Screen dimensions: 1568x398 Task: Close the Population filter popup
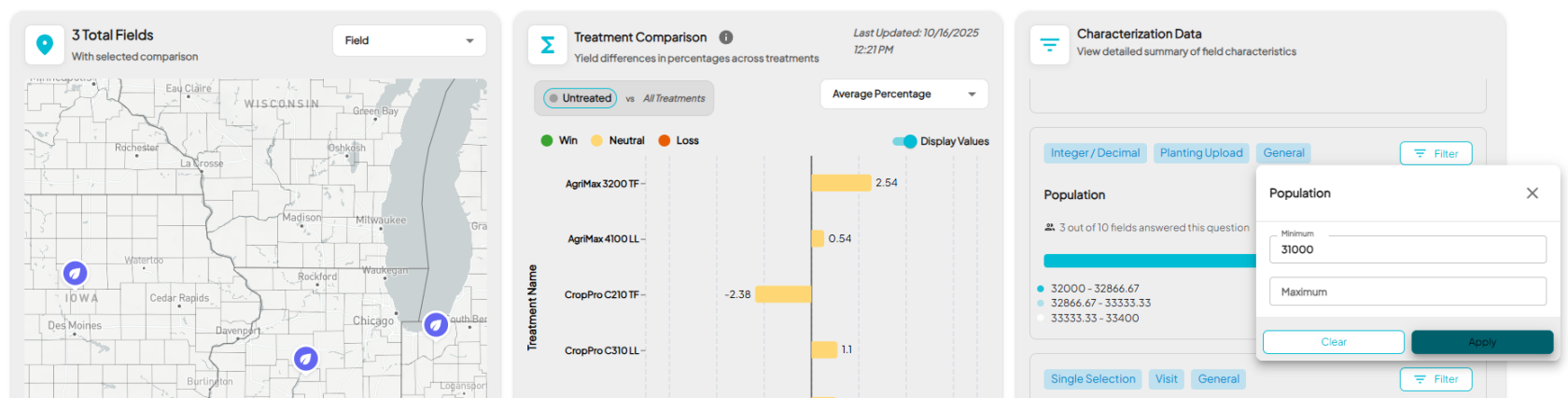(1532, 193)
